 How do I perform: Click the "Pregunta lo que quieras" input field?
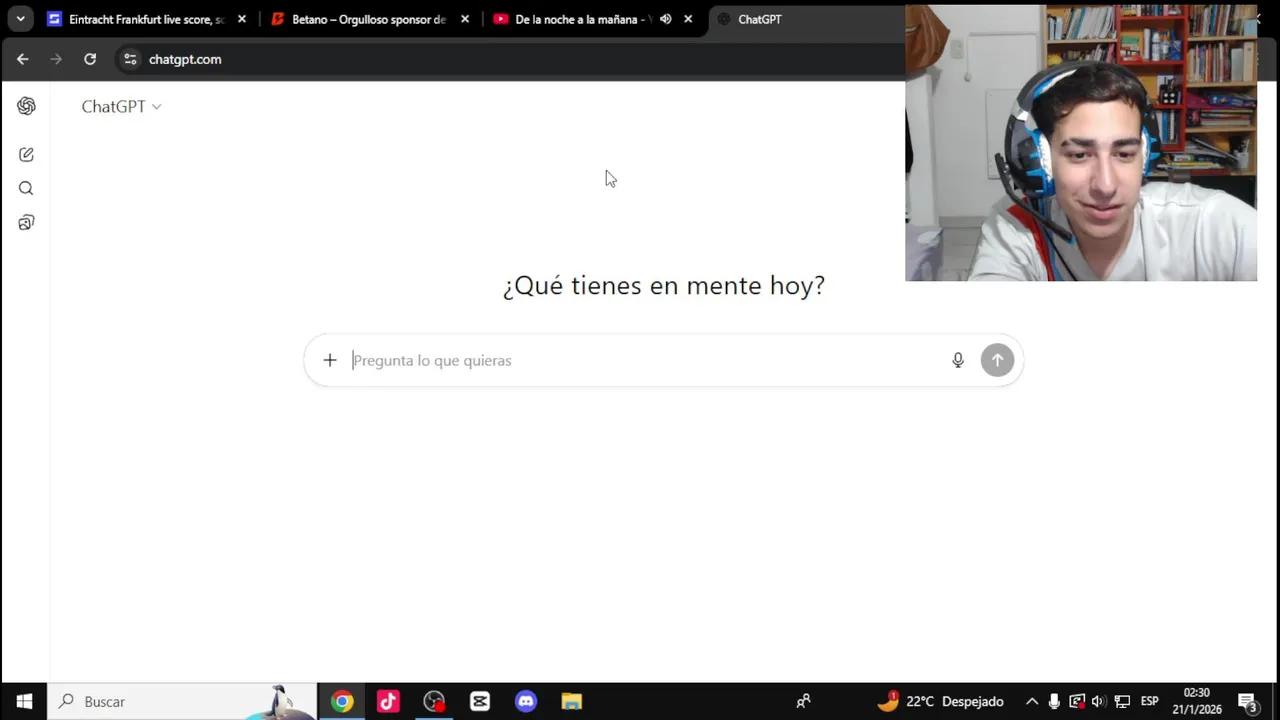pyautogui.click(x=640, y=360)
